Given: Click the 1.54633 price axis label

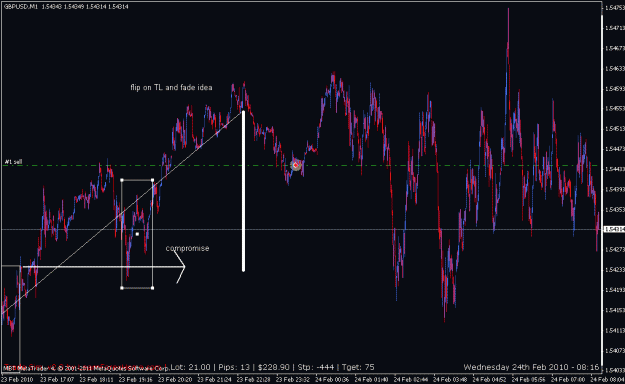Looking at the screenshot, I should tap(615, 69).
